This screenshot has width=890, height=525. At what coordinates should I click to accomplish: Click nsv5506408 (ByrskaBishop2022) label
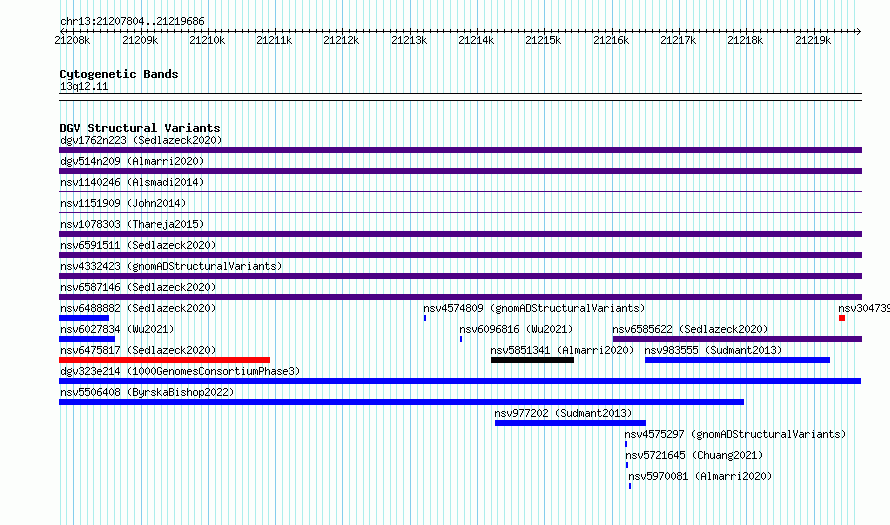(x=147, y=392)
